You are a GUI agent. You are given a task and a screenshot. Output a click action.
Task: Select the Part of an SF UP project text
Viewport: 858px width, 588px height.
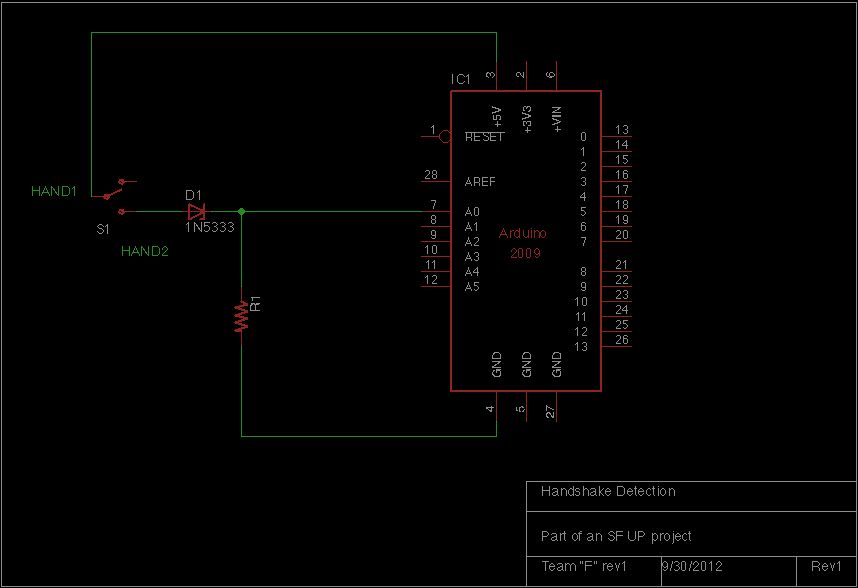[x=616, y=536]
